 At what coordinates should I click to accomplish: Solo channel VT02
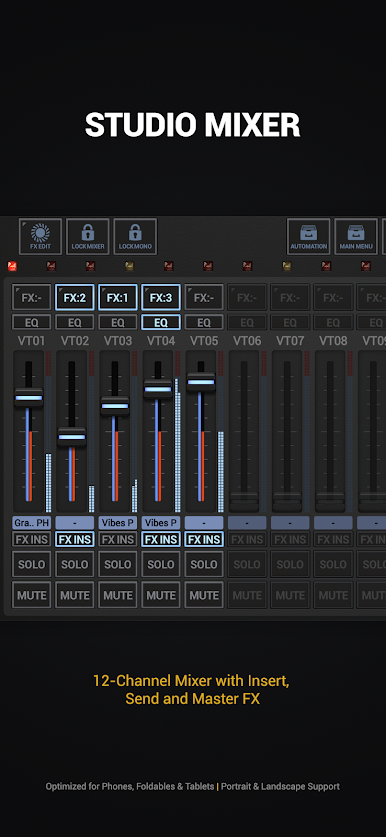click(x=75, y=564)
